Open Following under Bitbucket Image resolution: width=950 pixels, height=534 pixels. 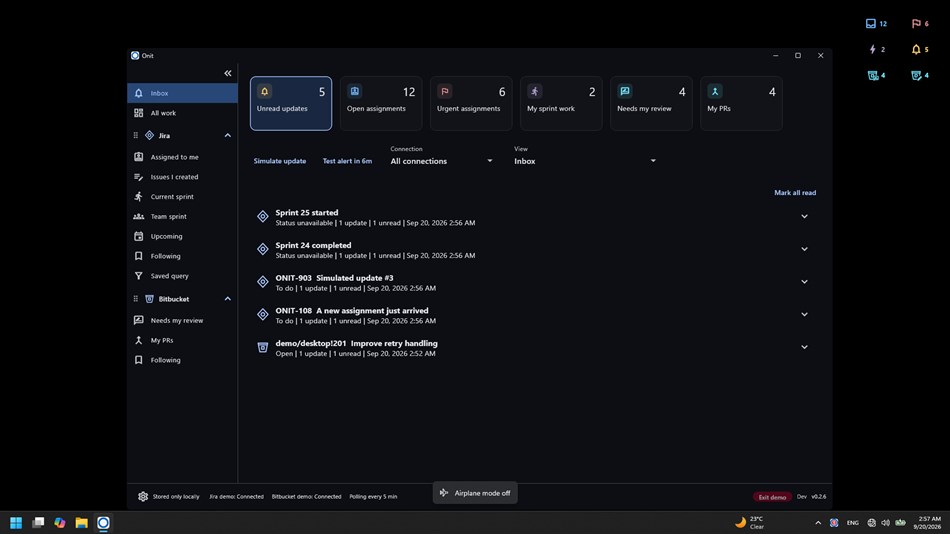point(182,360)
